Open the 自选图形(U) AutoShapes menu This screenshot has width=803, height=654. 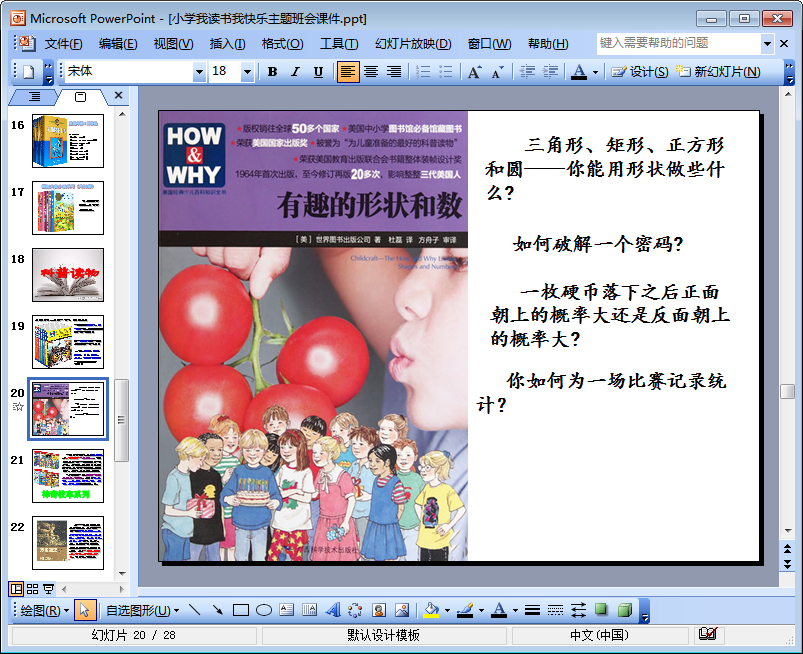142,610
